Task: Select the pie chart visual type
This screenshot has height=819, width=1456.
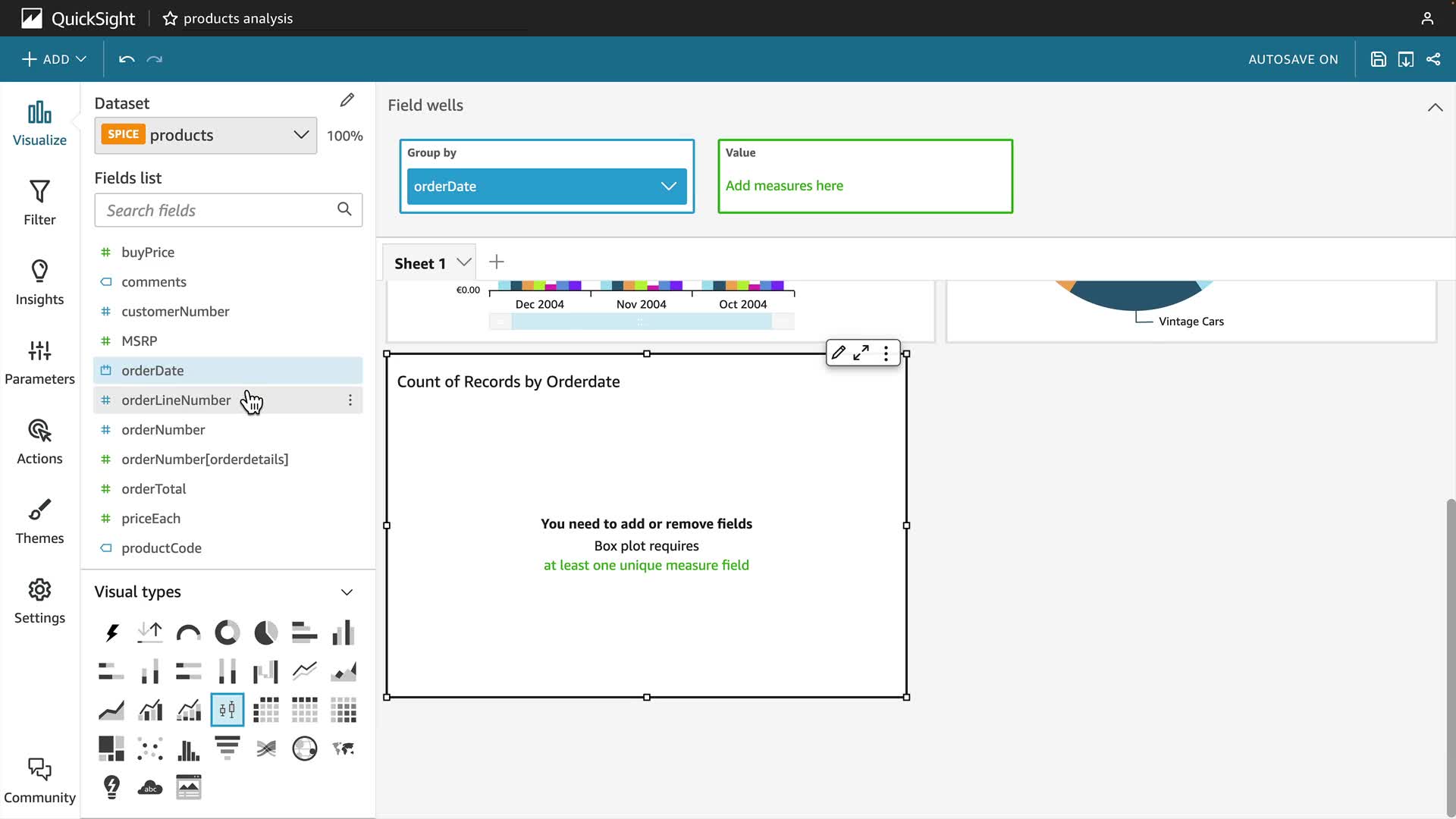Action: click(x=265, y=632)
